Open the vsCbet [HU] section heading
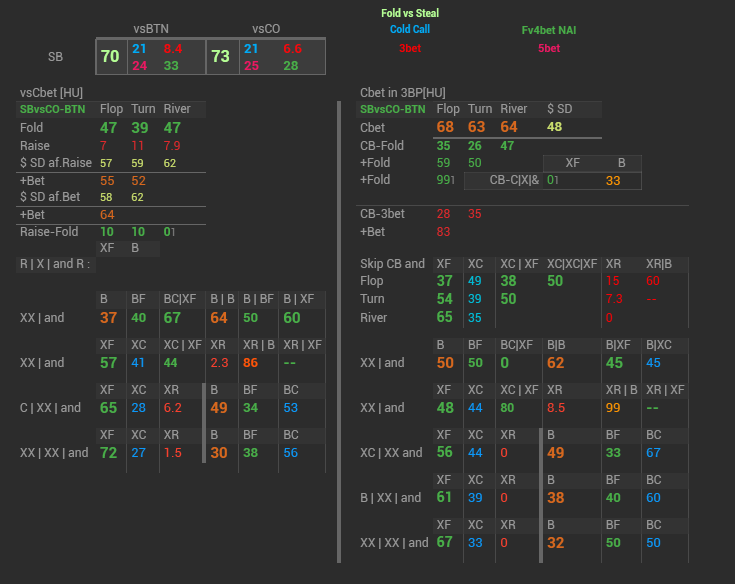Viewport: 735px width, 584px height. [52, 93]
